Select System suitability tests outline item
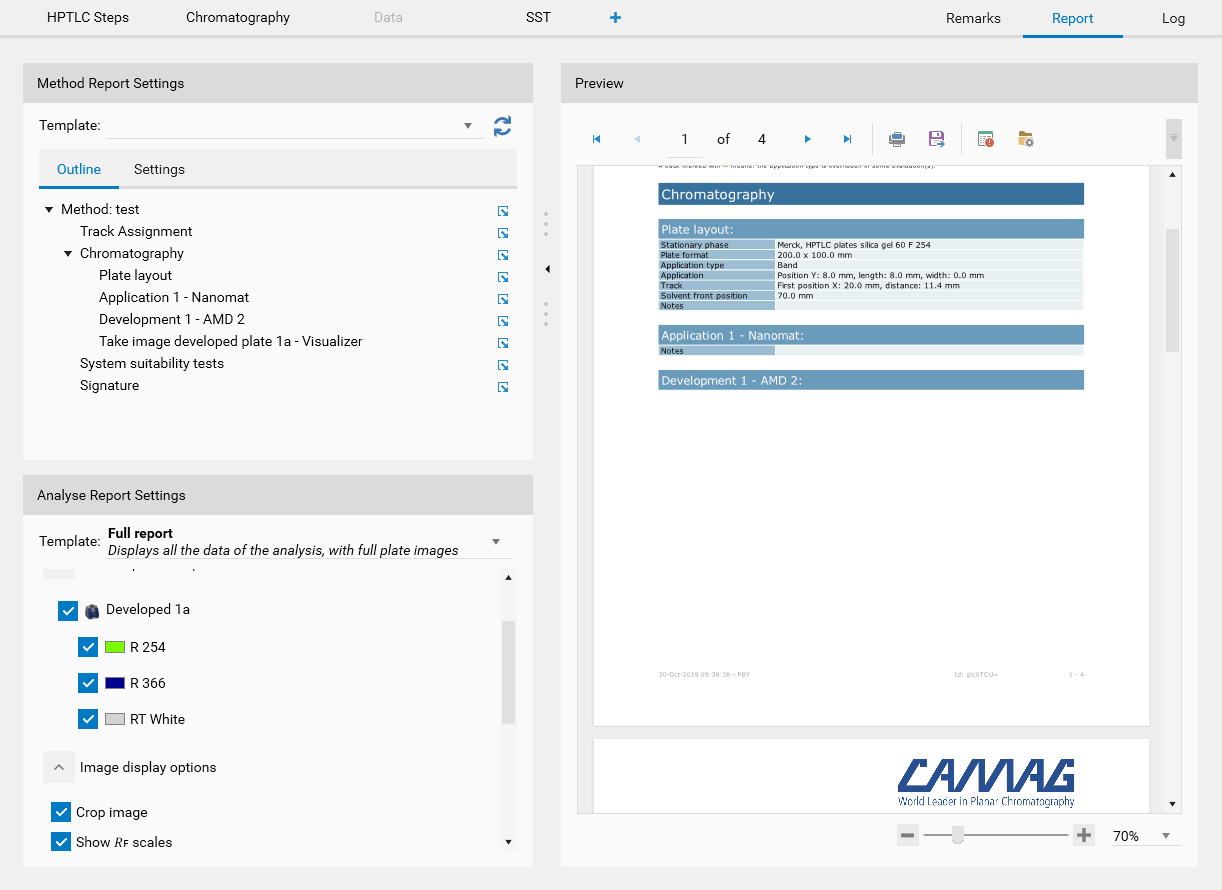This screenshot has height=890, width=1222. pos(152,364)
